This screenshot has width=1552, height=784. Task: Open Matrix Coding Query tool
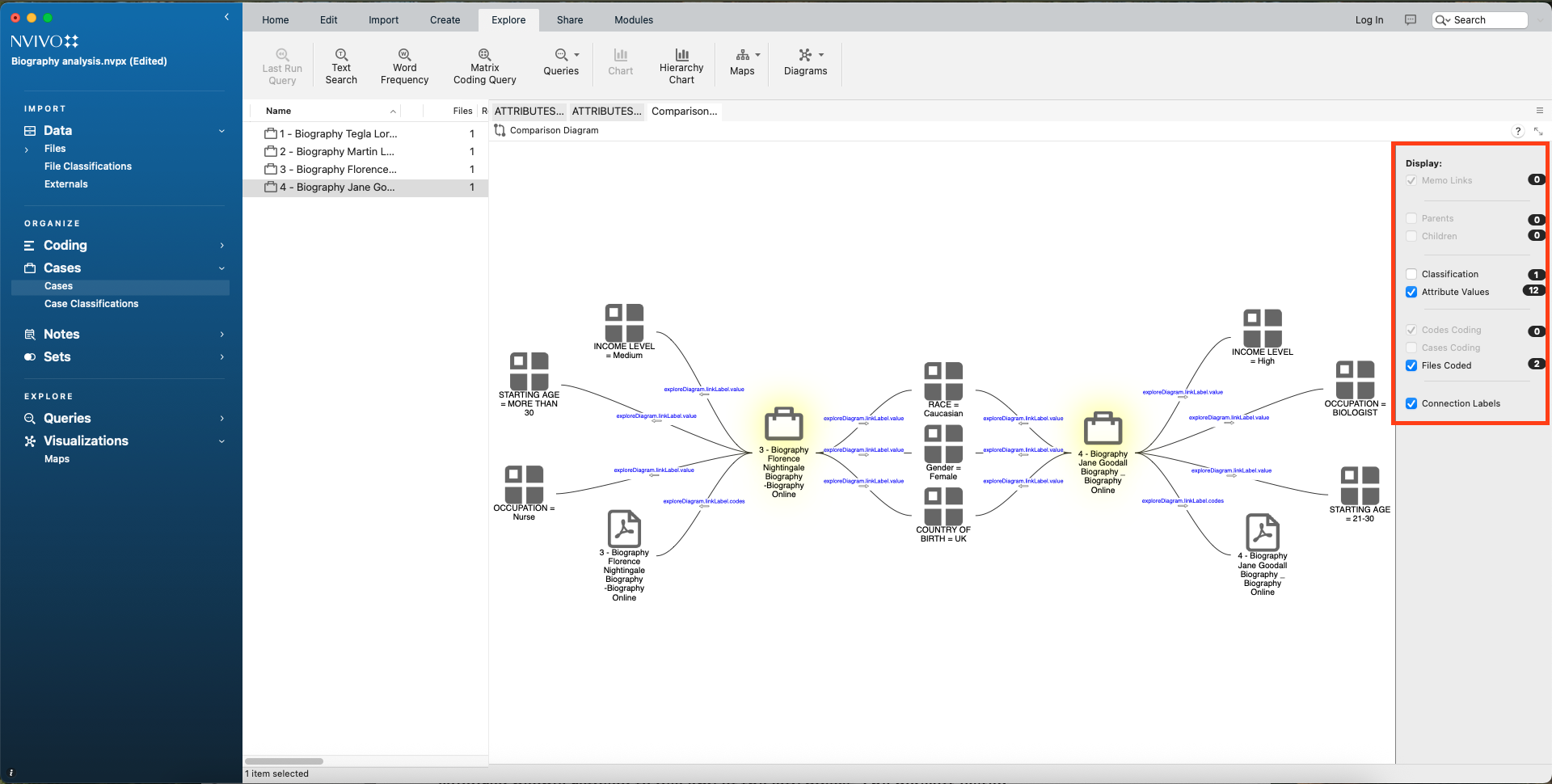tap(484, 65)
